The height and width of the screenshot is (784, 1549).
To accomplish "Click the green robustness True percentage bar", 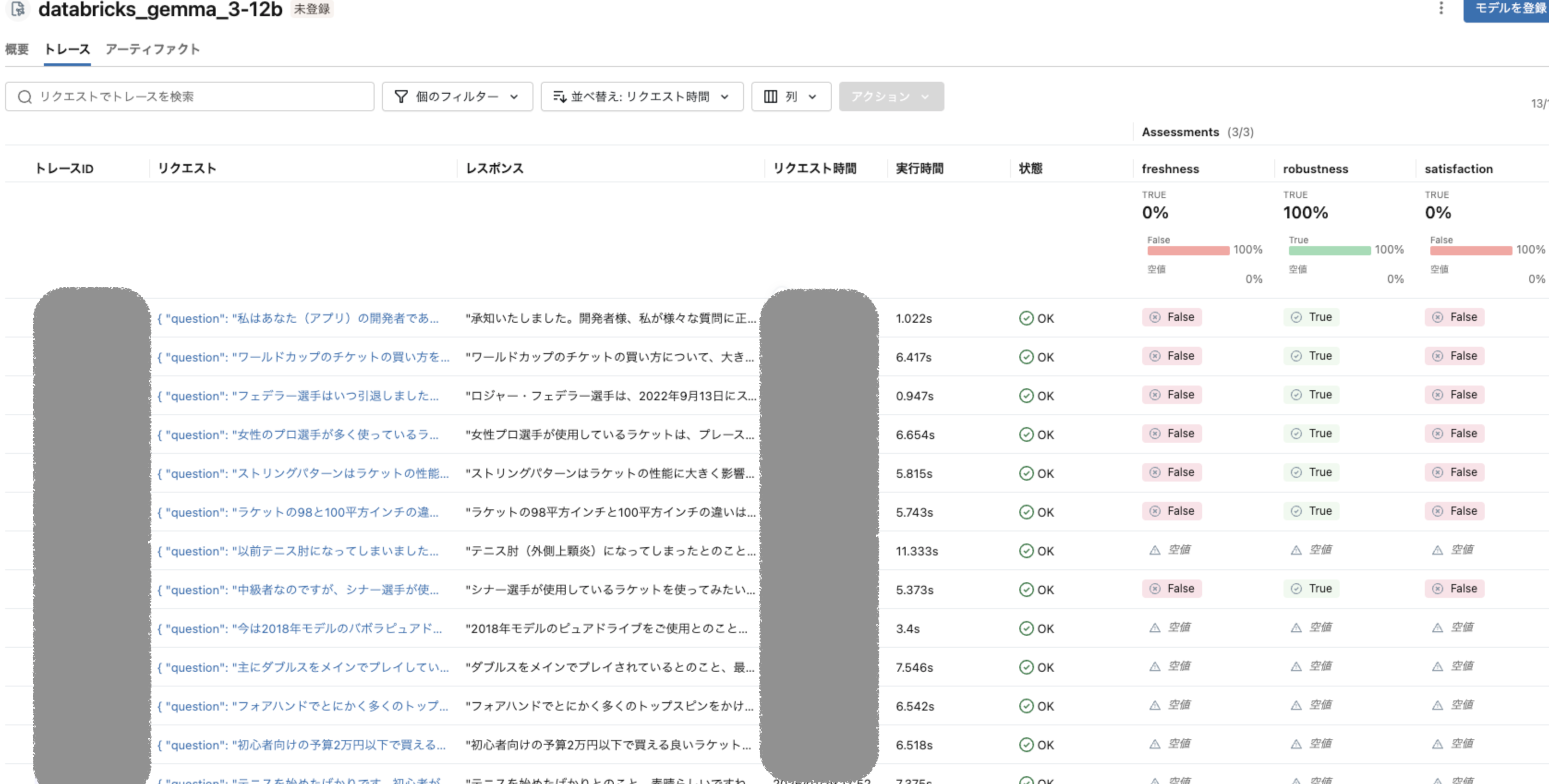I will pyautogui.click(x=1329, y=250).
